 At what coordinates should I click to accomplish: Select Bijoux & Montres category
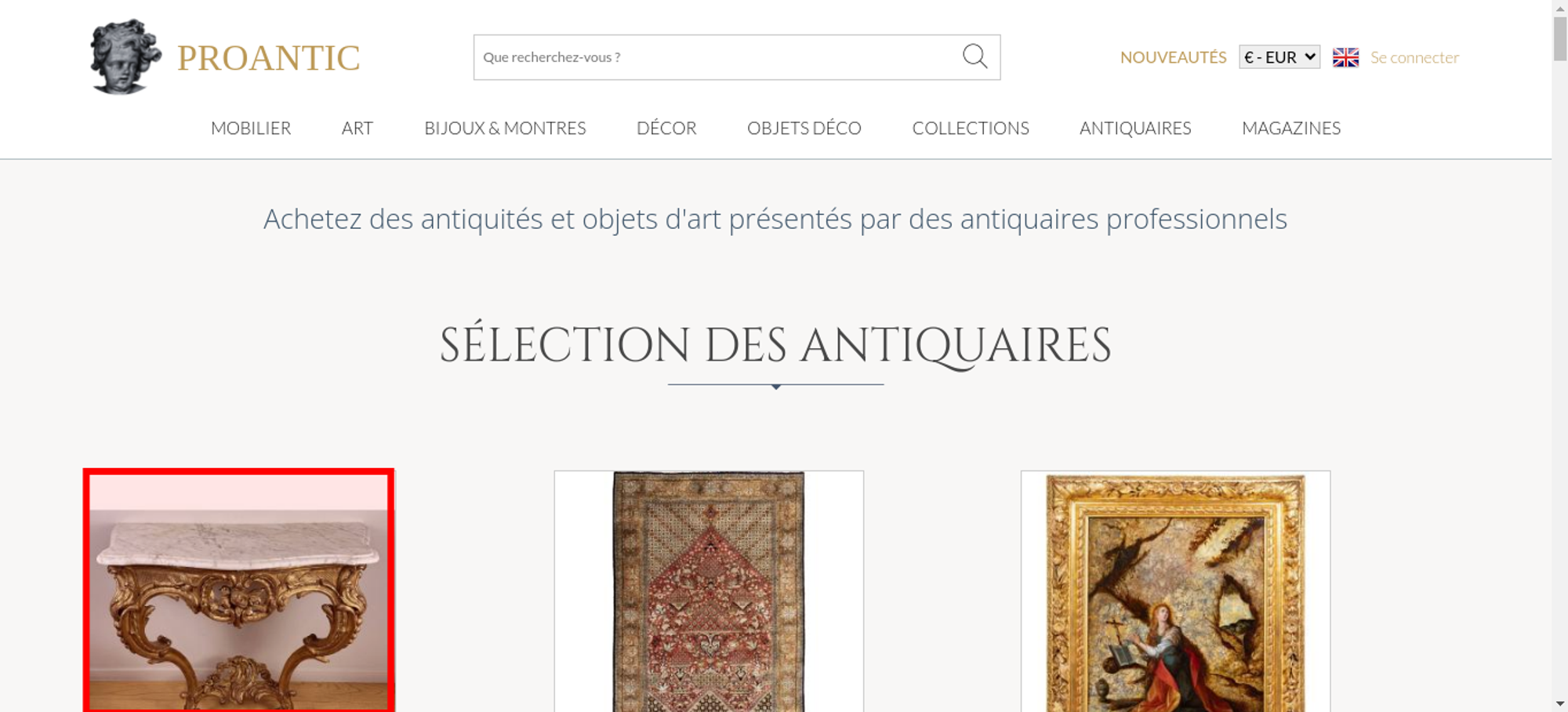[x=505, y=128]
